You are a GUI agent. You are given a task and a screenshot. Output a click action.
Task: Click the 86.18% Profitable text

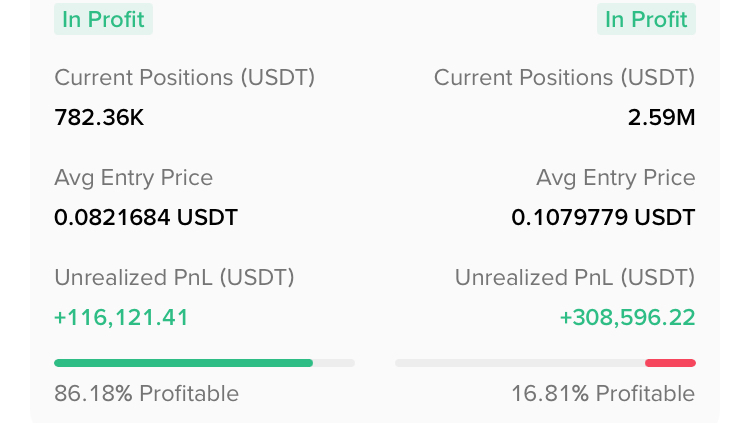coord(146,394)
